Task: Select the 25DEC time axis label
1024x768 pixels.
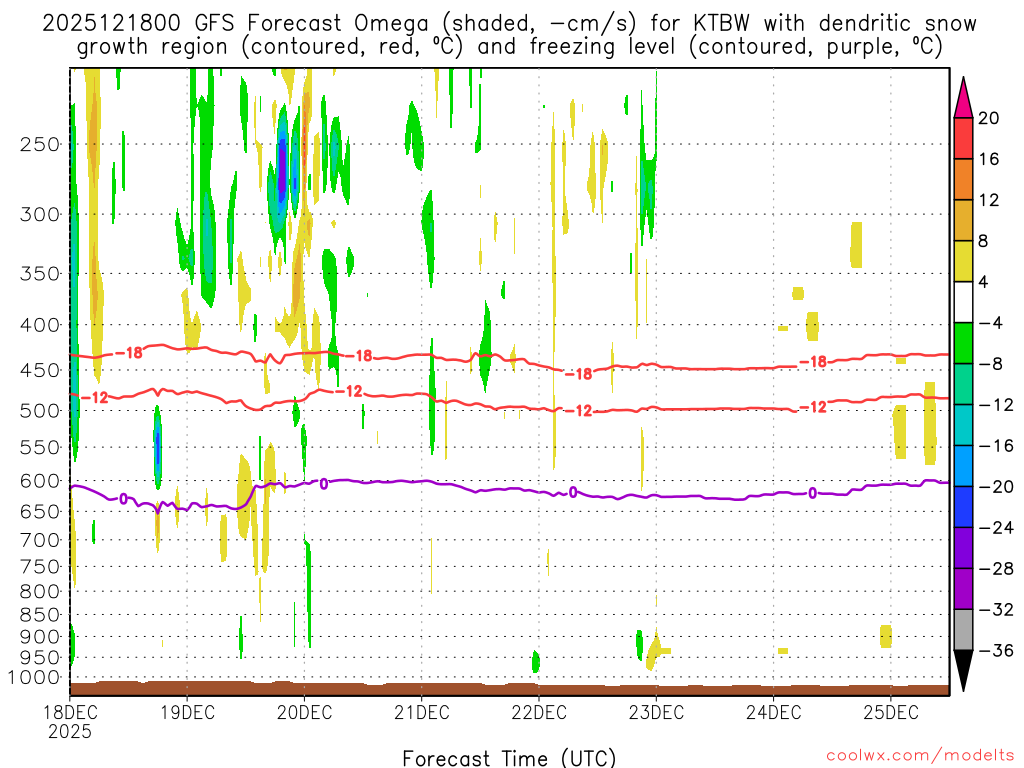Action: (890, 713)
